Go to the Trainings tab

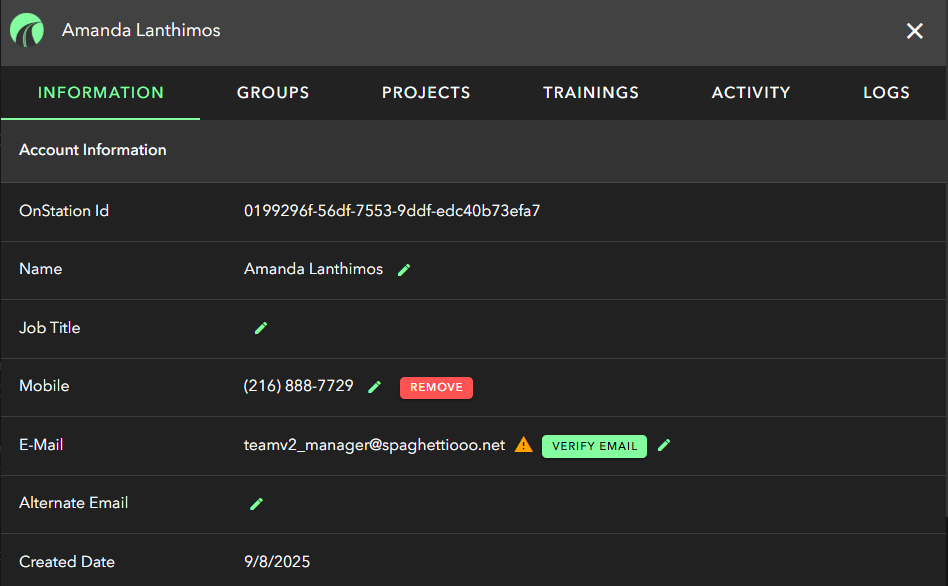[591, 93]
